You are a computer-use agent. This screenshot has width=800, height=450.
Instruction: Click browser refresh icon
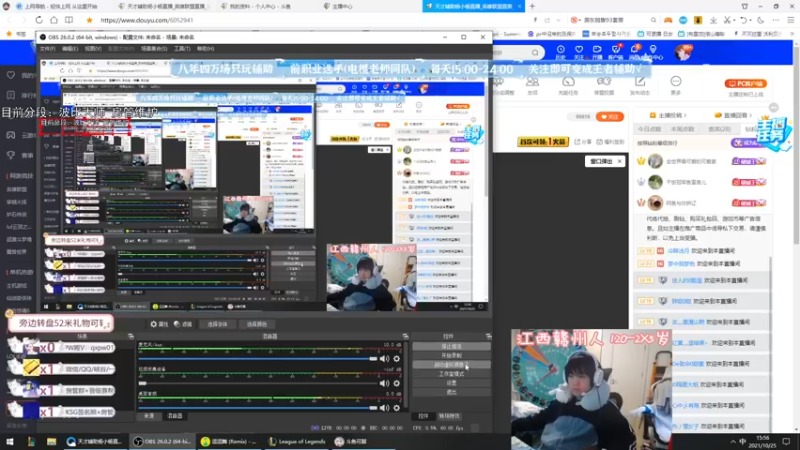[39, 20]
